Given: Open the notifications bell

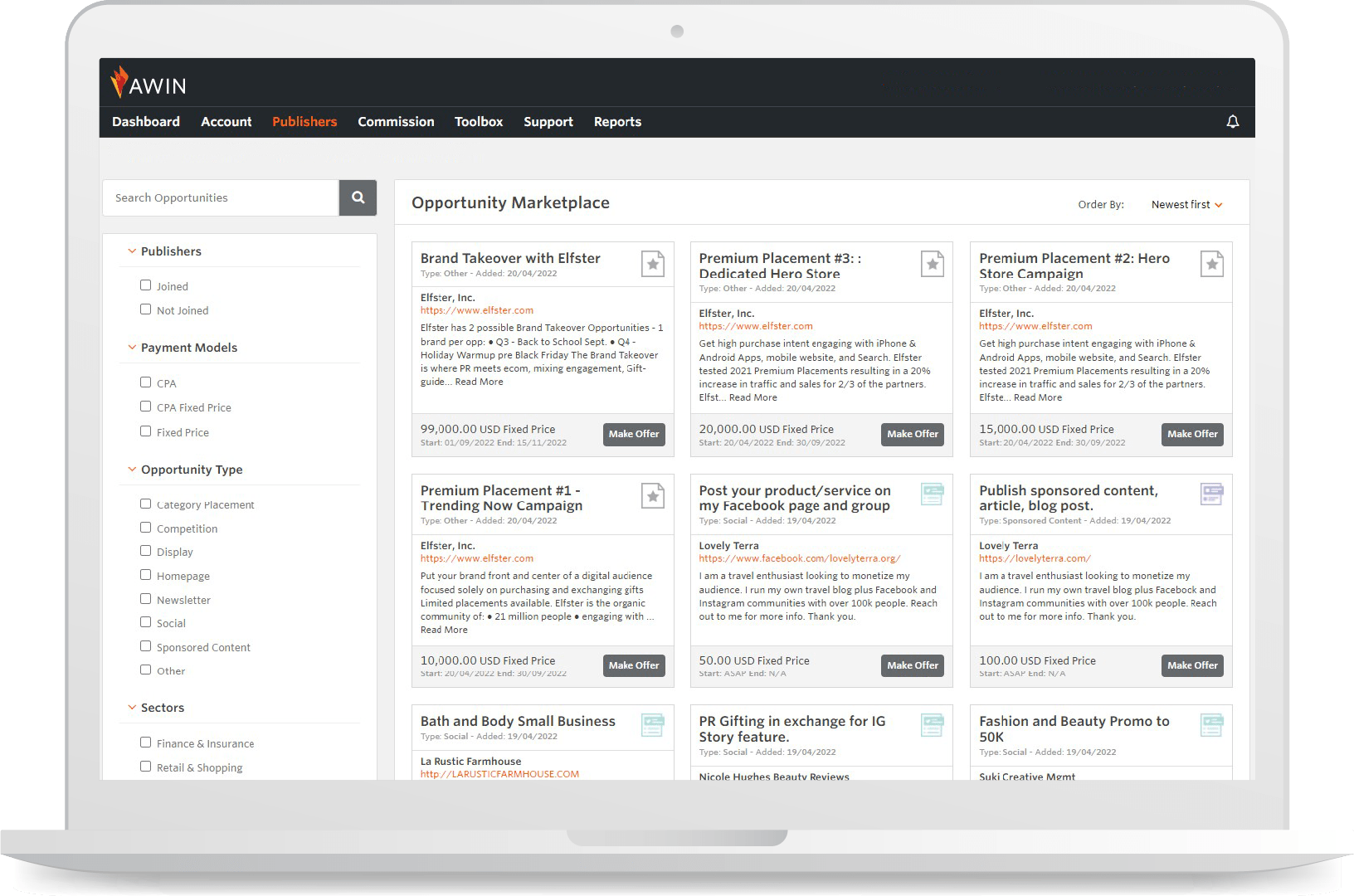Looking at the screenshot, I should pos(1233,122).
